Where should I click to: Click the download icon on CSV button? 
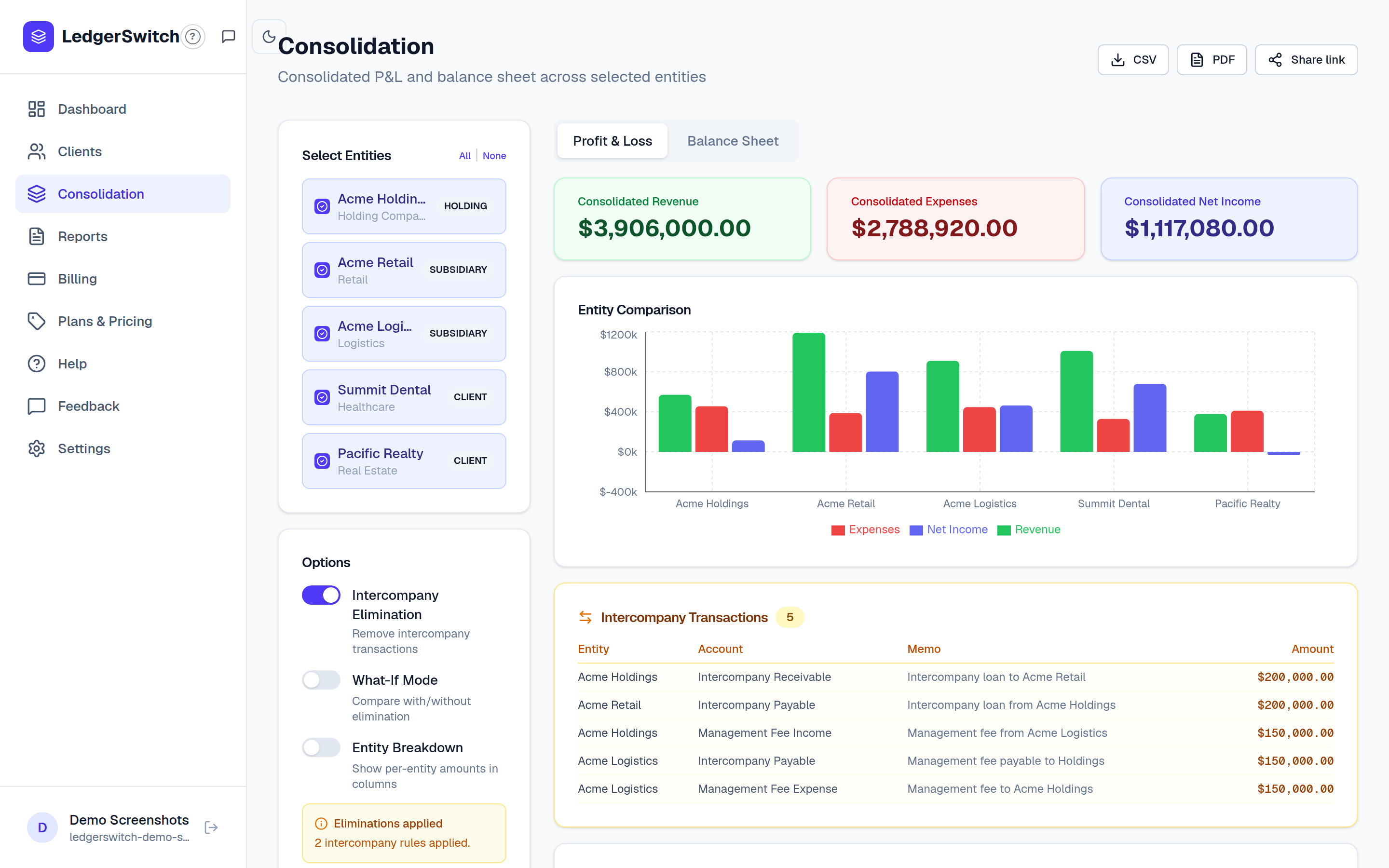click(x=1117, y=60)
